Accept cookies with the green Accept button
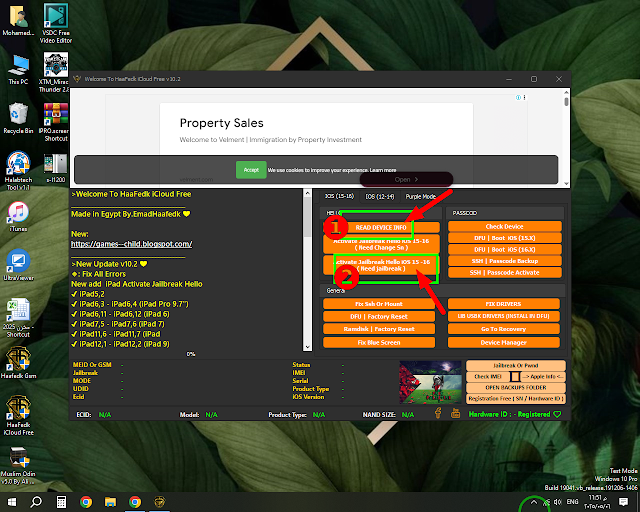 (x=251, y=170)
